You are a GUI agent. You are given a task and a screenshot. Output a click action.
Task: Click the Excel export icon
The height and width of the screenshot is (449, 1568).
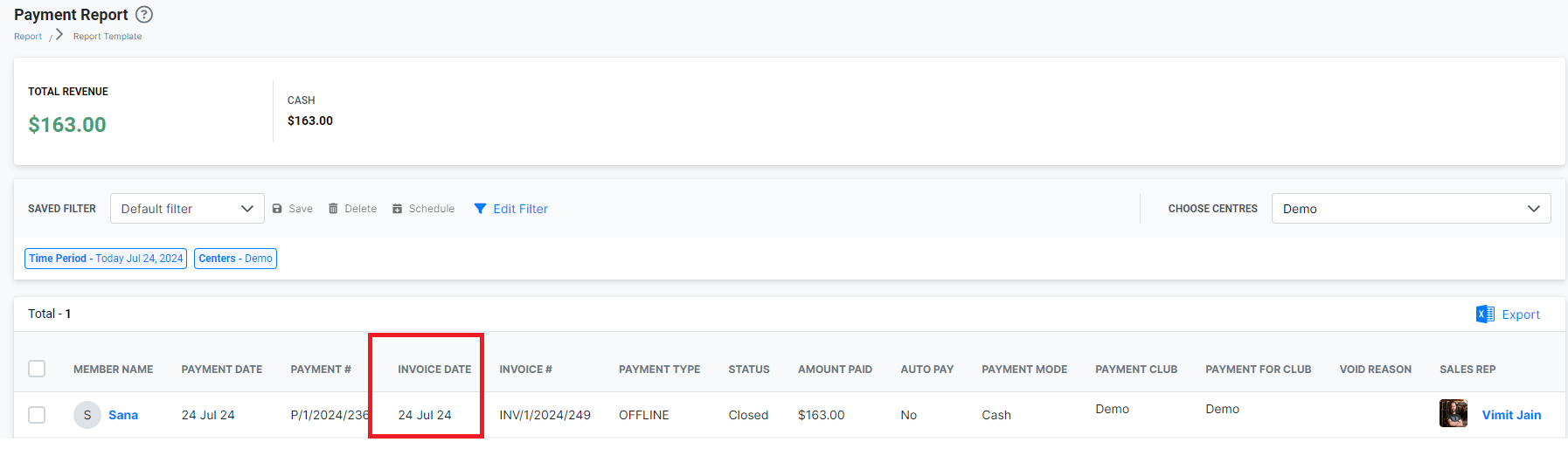tap(1485, 314)
